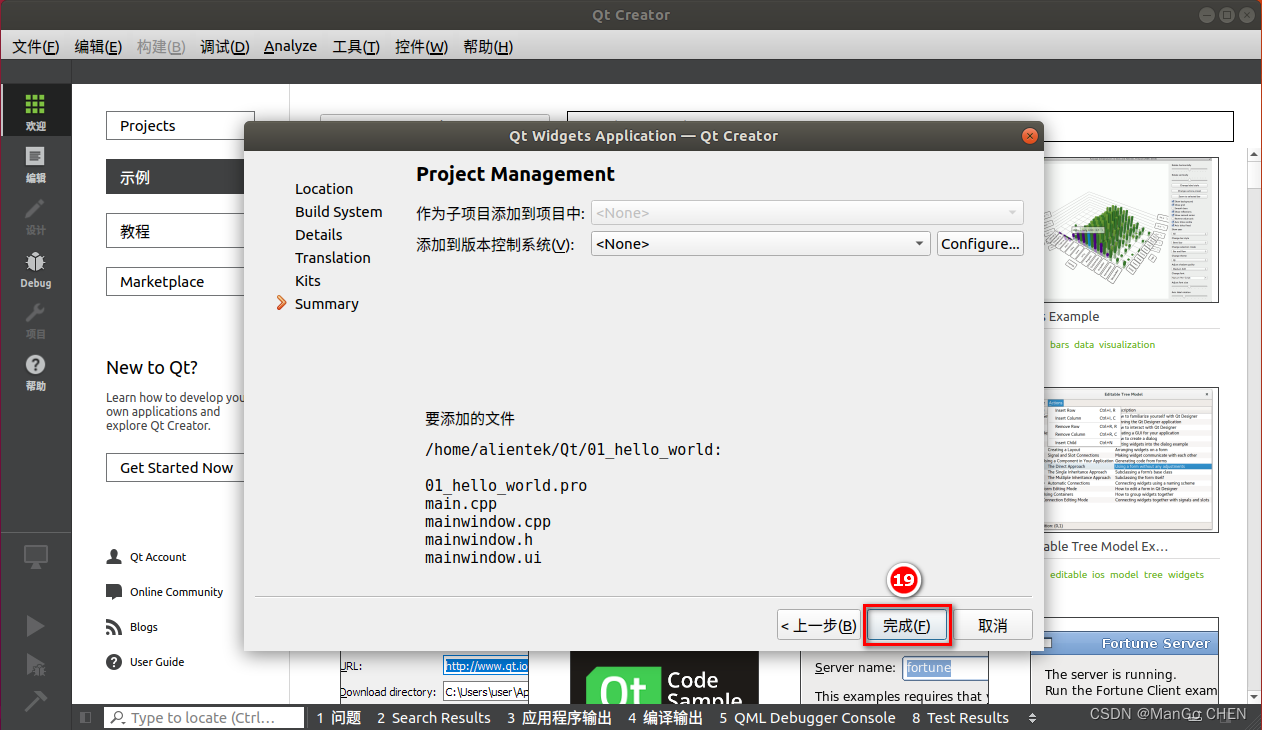Open the 1 问题 (Issues) output pane

click(x=338, y=717)
